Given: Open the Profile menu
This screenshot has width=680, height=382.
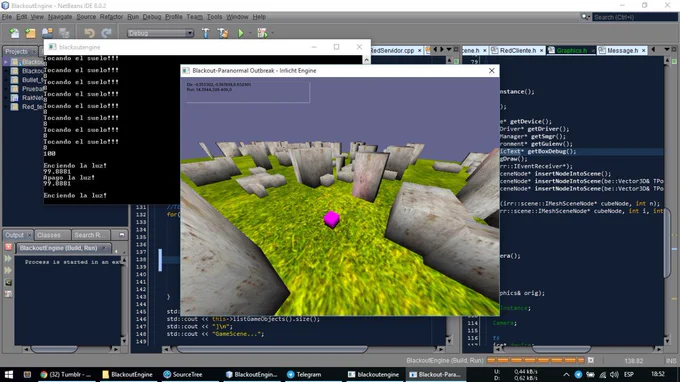Looking at the screenshot, I should (x=173, y=17).
